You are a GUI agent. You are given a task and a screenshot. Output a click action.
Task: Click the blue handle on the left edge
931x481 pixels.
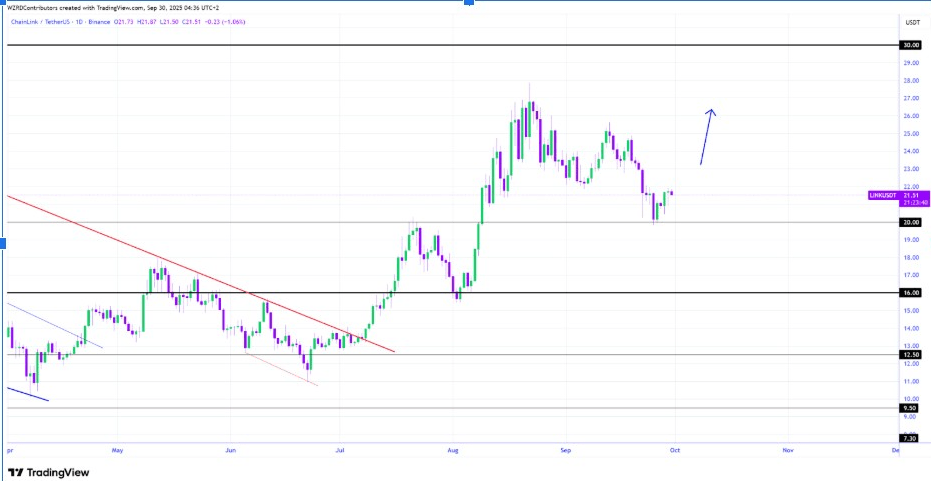point(3,242)
